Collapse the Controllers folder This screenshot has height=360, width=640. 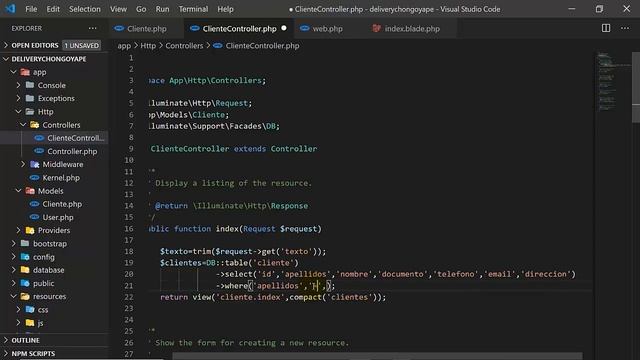(x=23, y=125)
